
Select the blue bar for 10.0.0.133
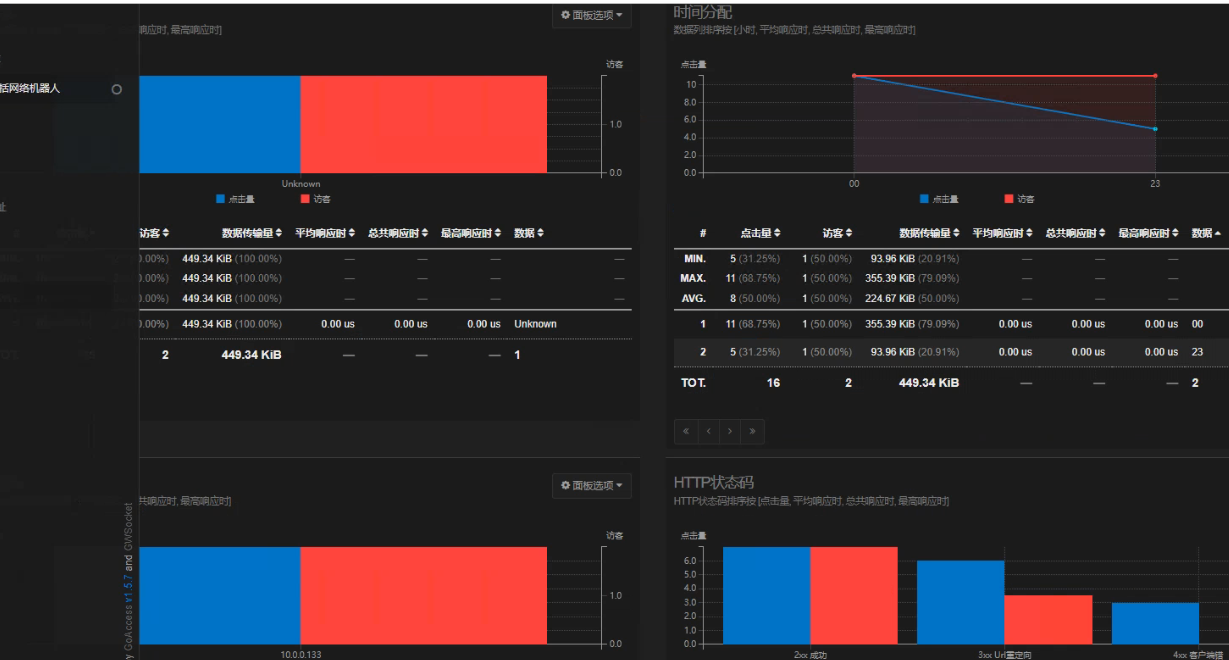pos(220,595)
